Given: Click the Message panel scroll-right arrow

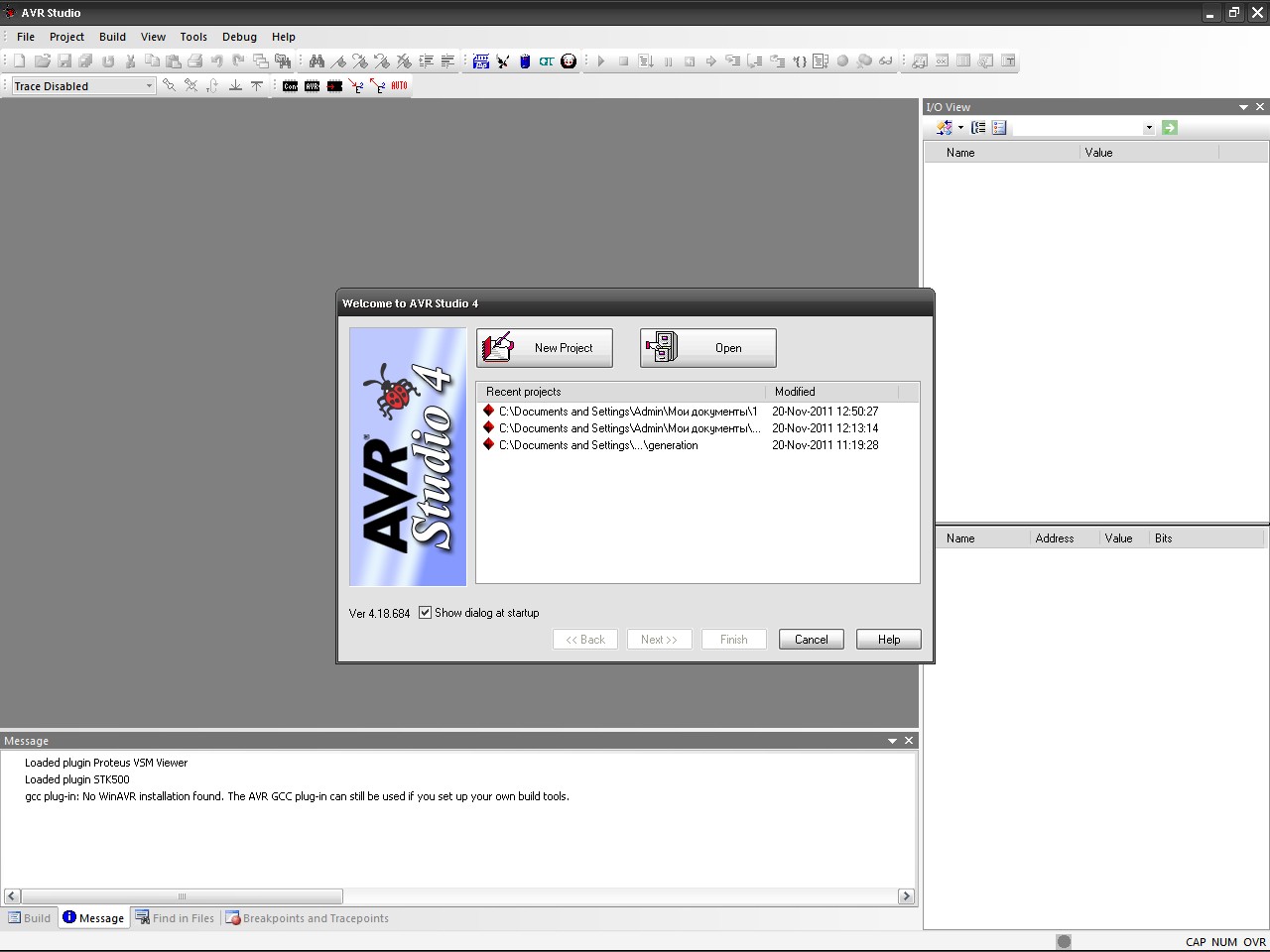Looking at the screenshot, I should [x=906, y=896].
